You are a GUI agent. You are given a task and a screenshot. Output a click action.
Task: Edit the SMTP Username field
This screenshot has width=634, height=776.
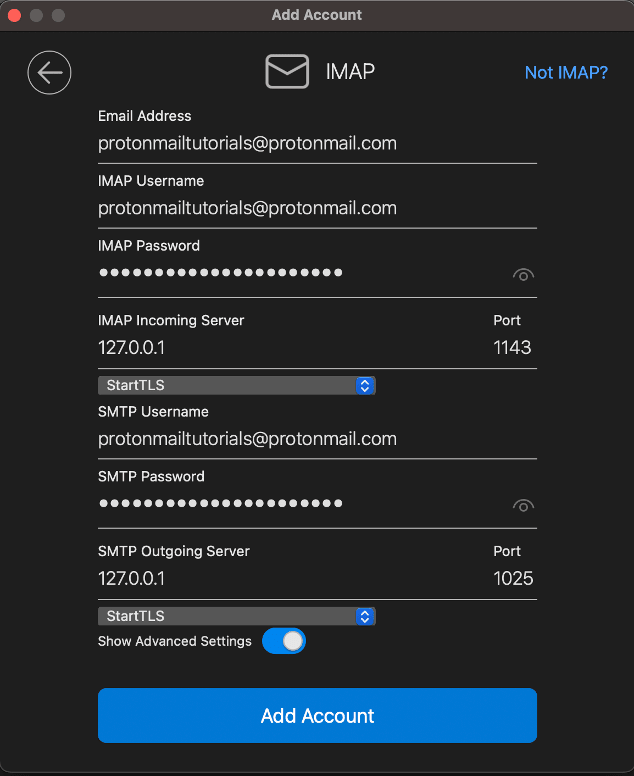pos(317,439)
